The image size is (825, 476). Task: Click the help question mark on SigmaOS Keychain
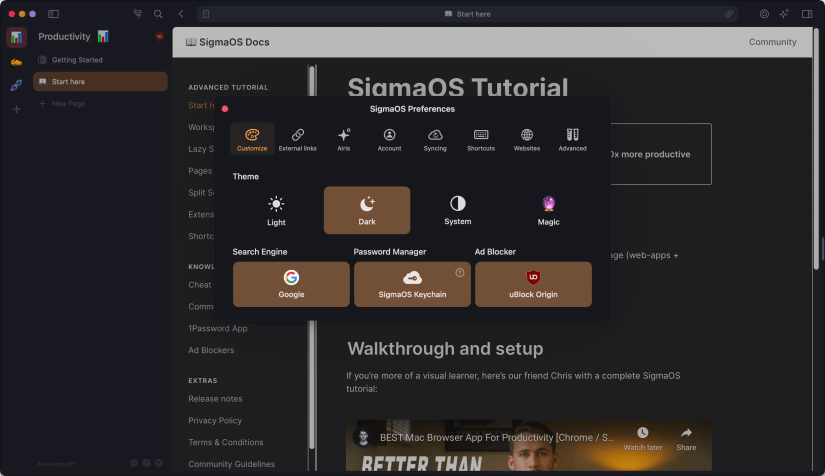click(460, 272)
